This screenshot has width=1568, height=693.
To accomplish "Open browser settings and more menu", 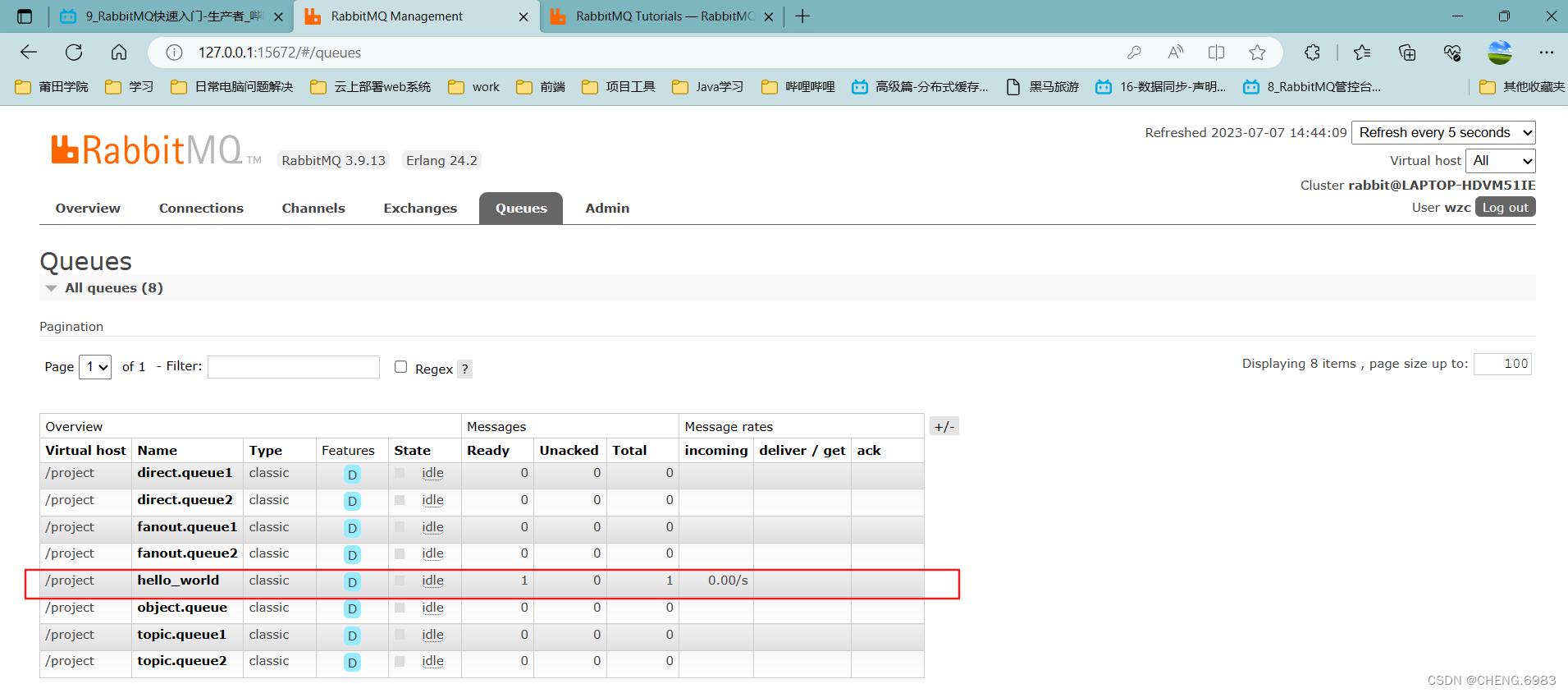I will tap(1547, 53).
